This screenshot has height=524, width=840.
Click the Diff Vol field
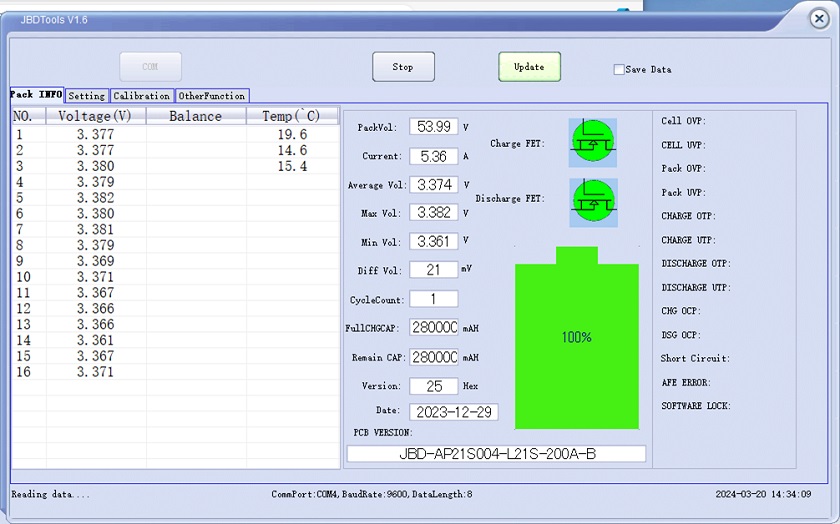point(434,270)
